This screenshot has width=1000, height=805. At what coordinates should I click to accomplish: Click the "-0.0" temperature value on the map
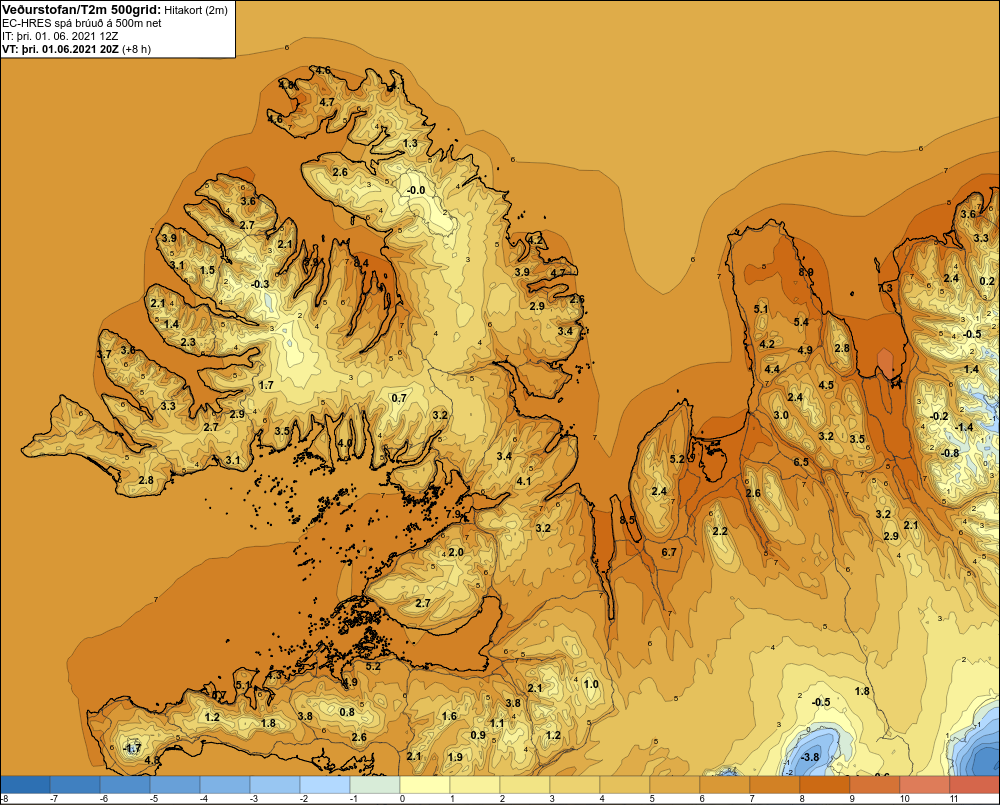coord(416,190)
